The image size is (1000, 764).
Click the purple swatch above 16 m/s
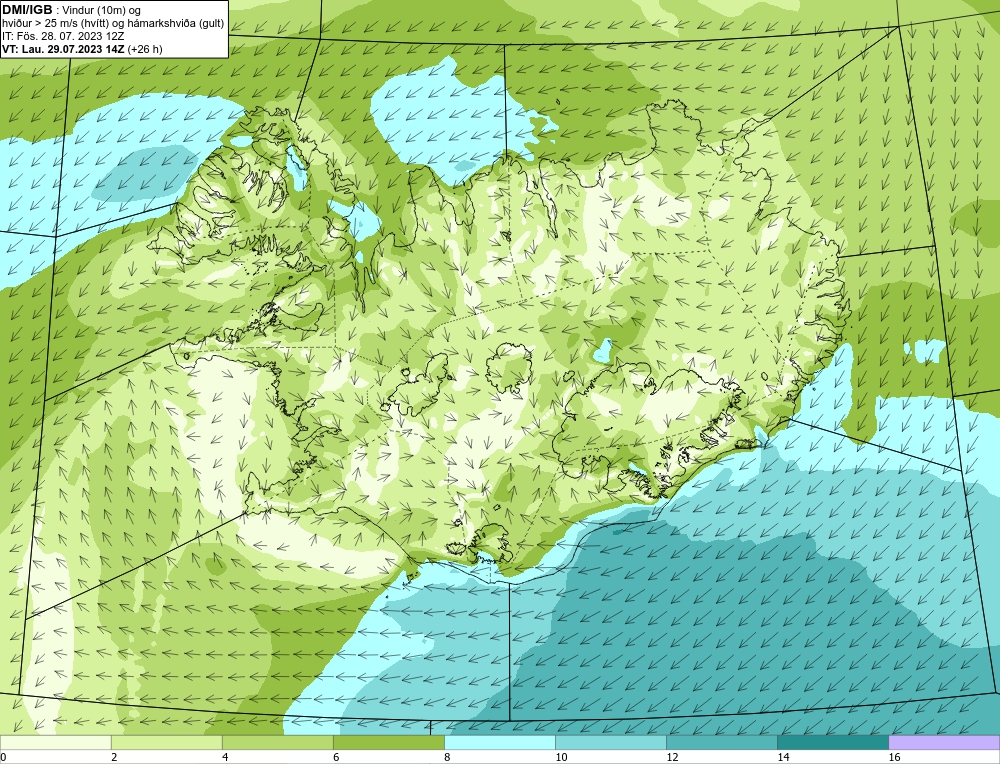pyautogui.click(x=944, y=742)
